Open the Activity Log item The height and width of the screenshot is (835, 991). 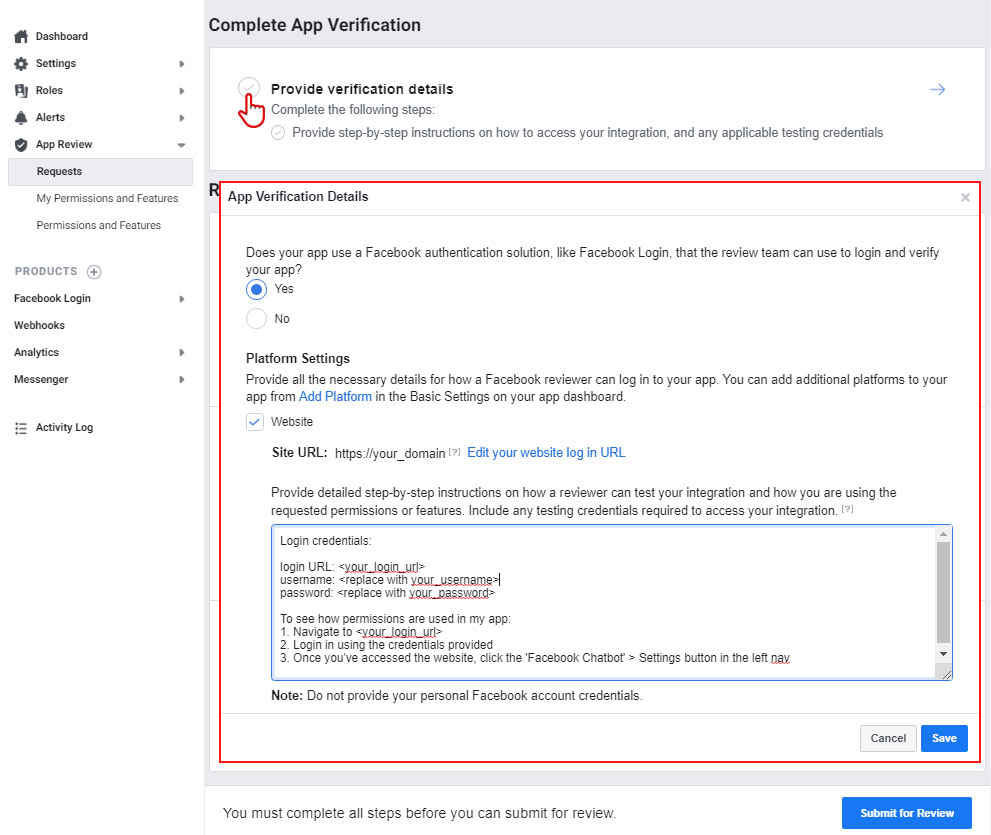point(64,428)
